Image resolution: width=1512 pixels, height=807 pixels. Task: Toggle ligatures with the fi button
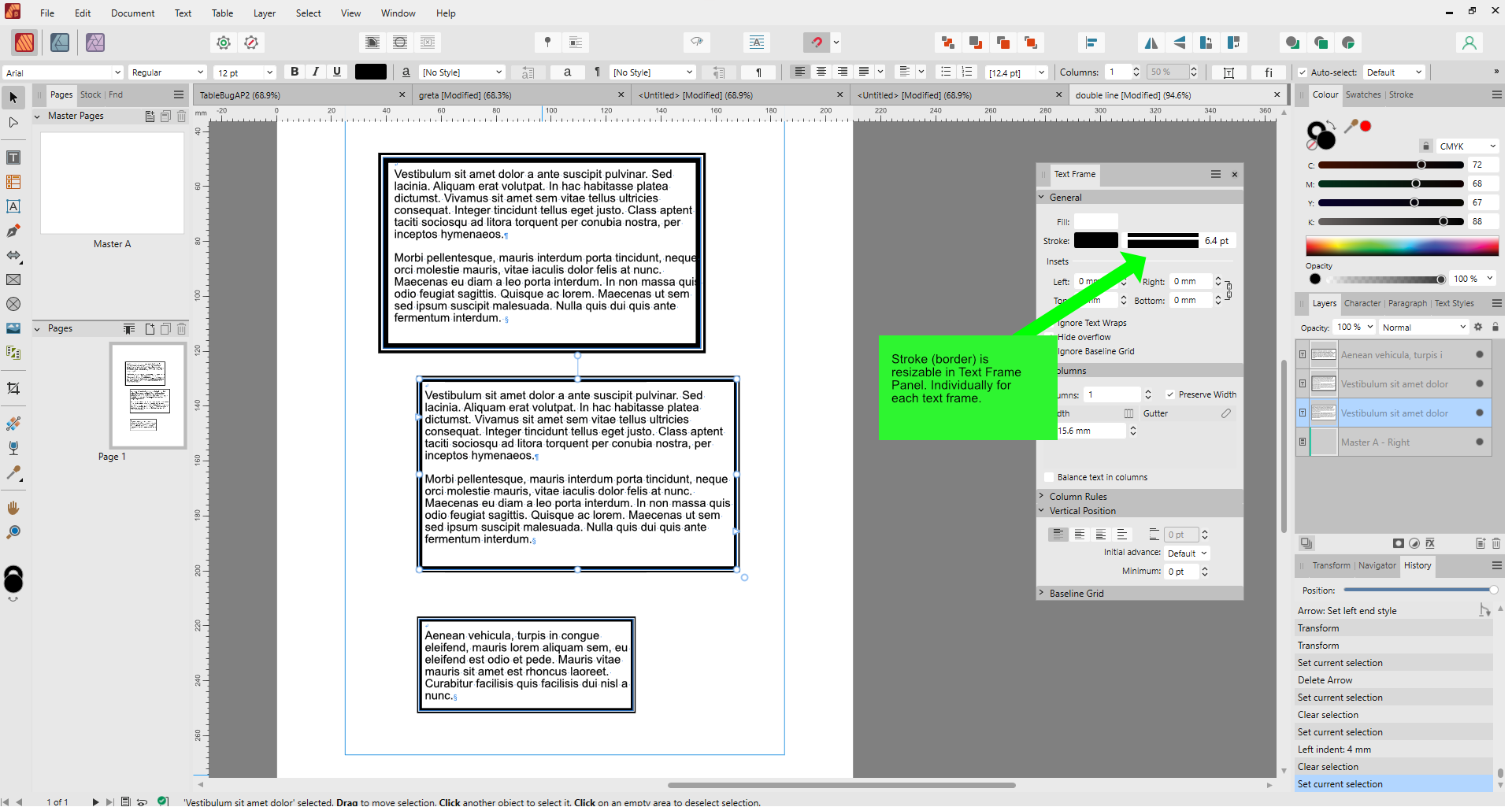tap(1268, 72)
